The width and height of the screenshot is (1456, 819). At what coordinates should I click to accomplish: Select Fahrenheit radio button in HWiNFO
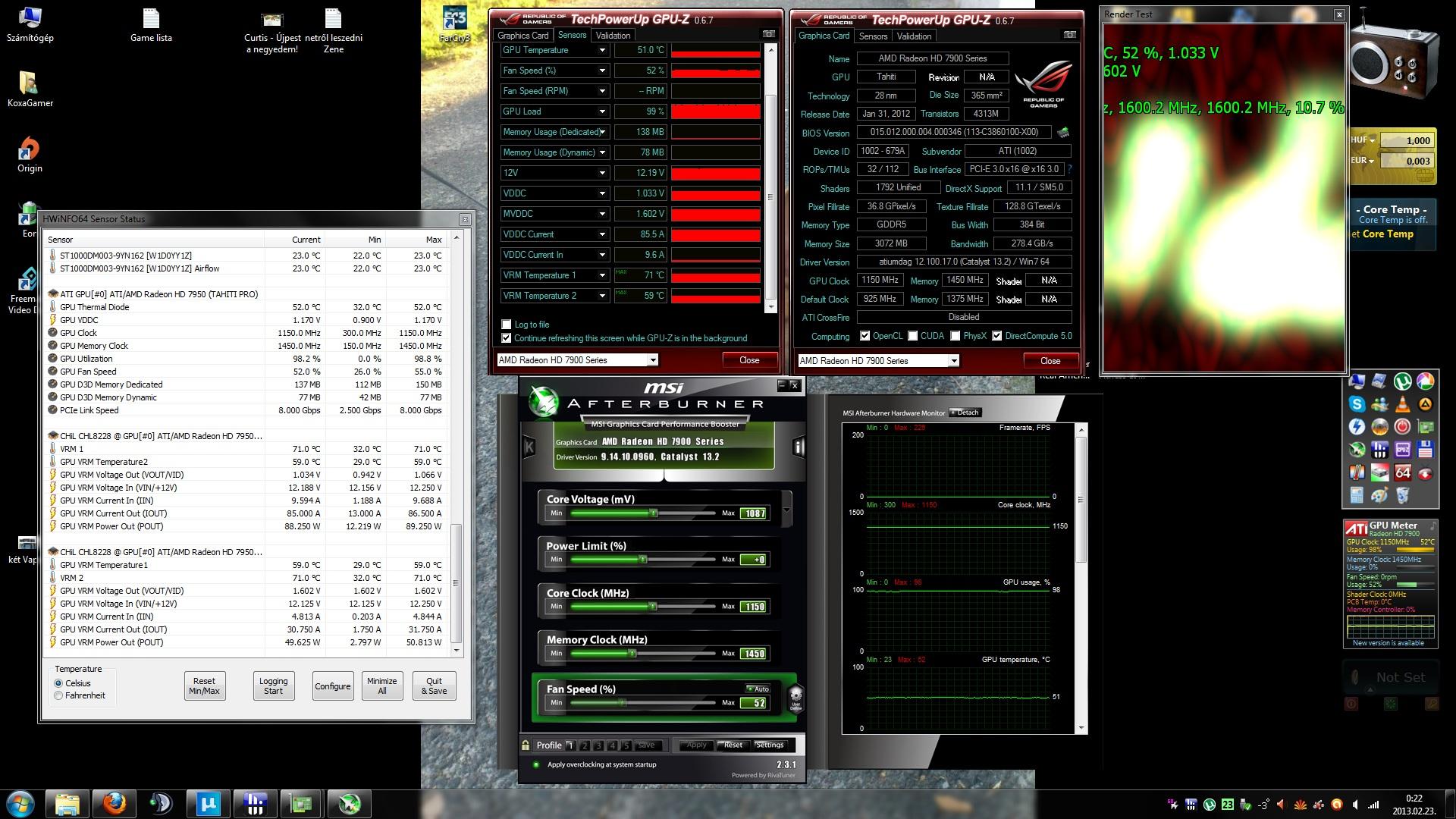coord(58,695)
